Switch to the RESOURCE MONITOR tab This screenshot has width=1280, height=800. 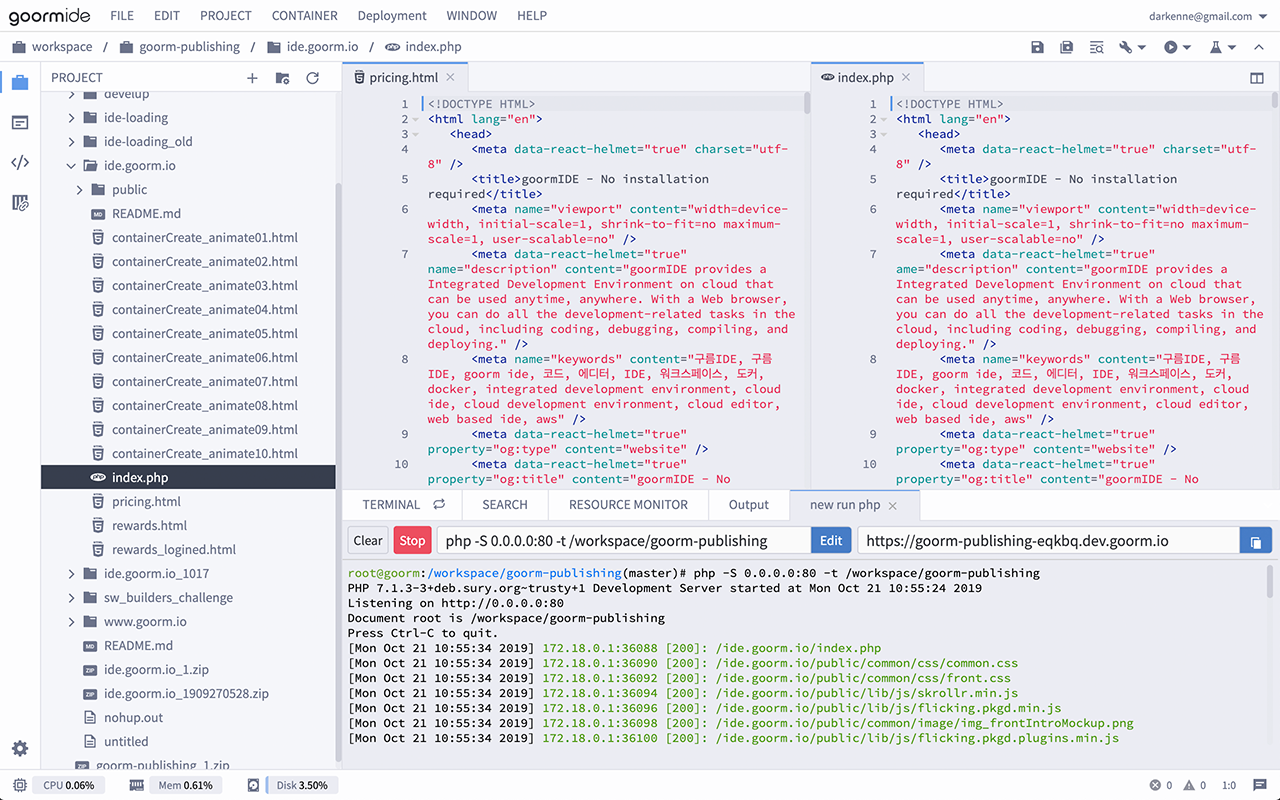click(628, 505)
